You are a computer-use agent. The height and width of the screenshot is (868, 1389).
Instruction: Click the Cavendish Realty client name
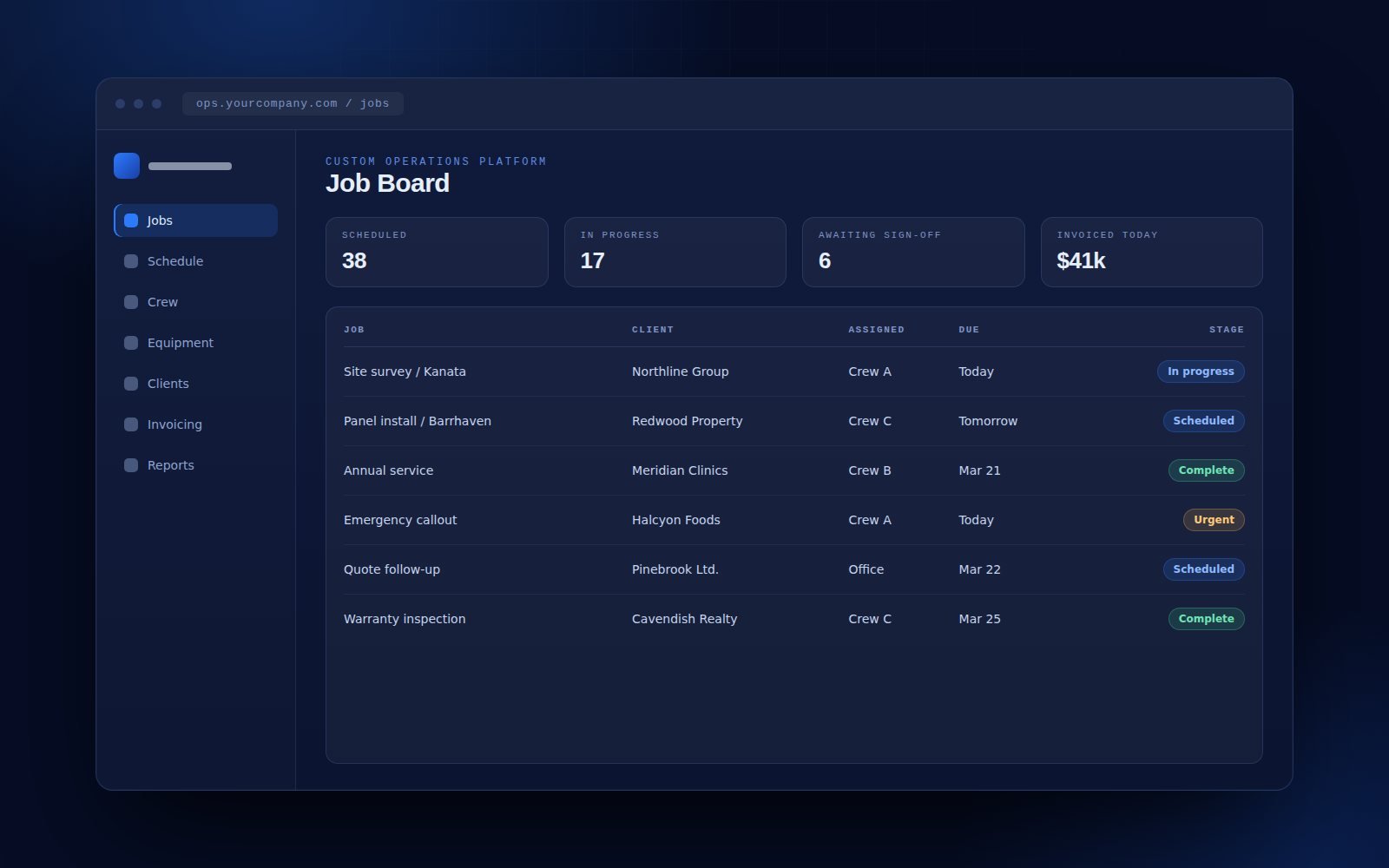684,619
